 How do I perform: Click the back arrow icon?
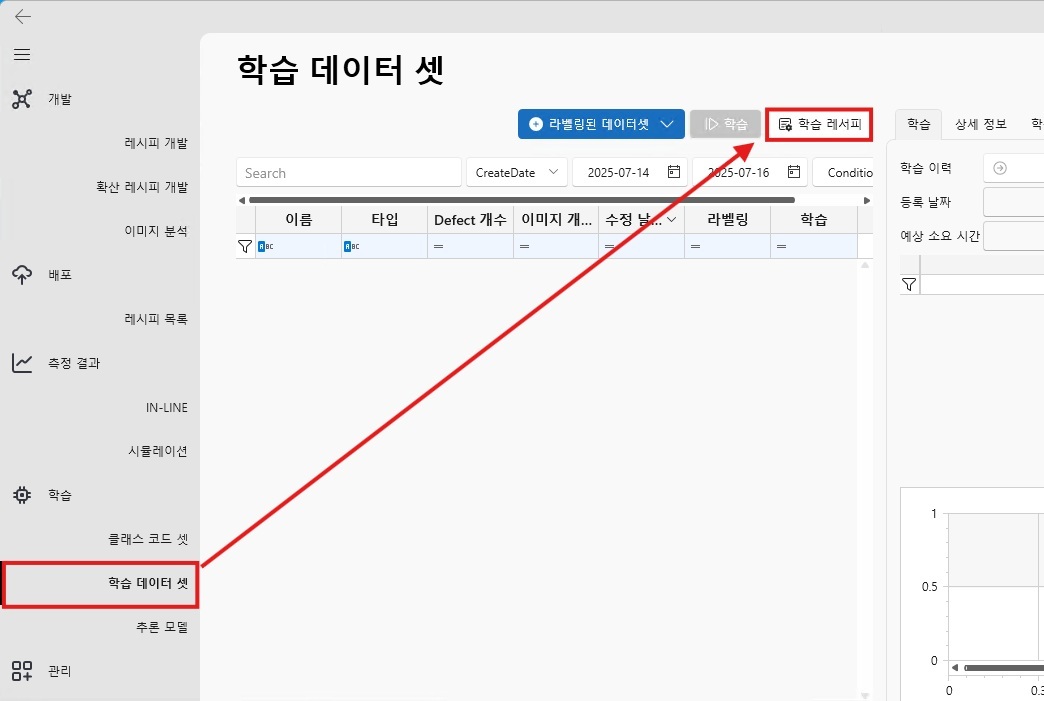point(22,16)
